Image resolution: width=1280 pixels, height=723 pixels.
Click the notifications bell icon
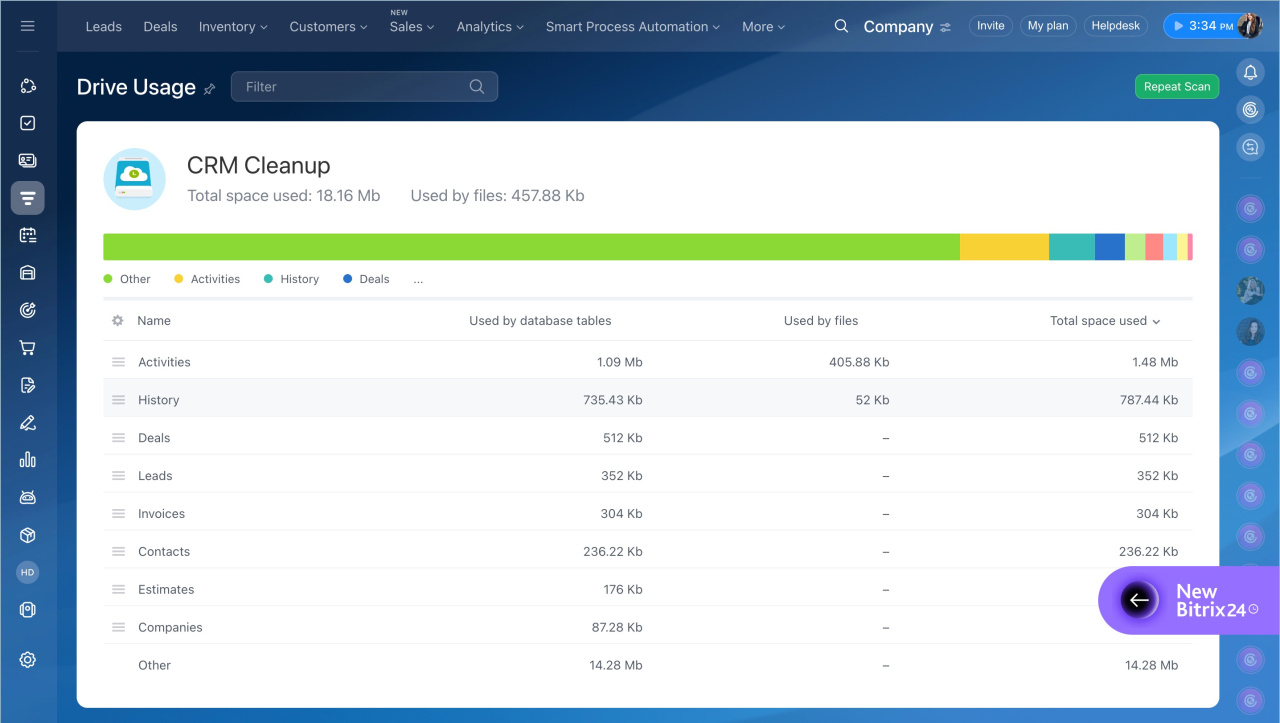[1250, 72]
